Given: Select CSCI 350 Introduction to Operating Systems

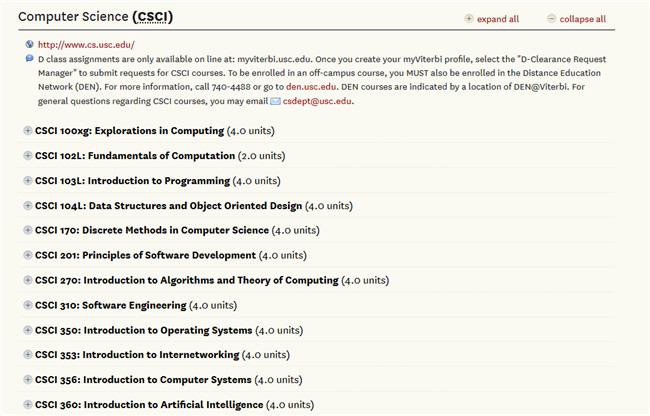Looking at the screenshot, I should point(143,330).
